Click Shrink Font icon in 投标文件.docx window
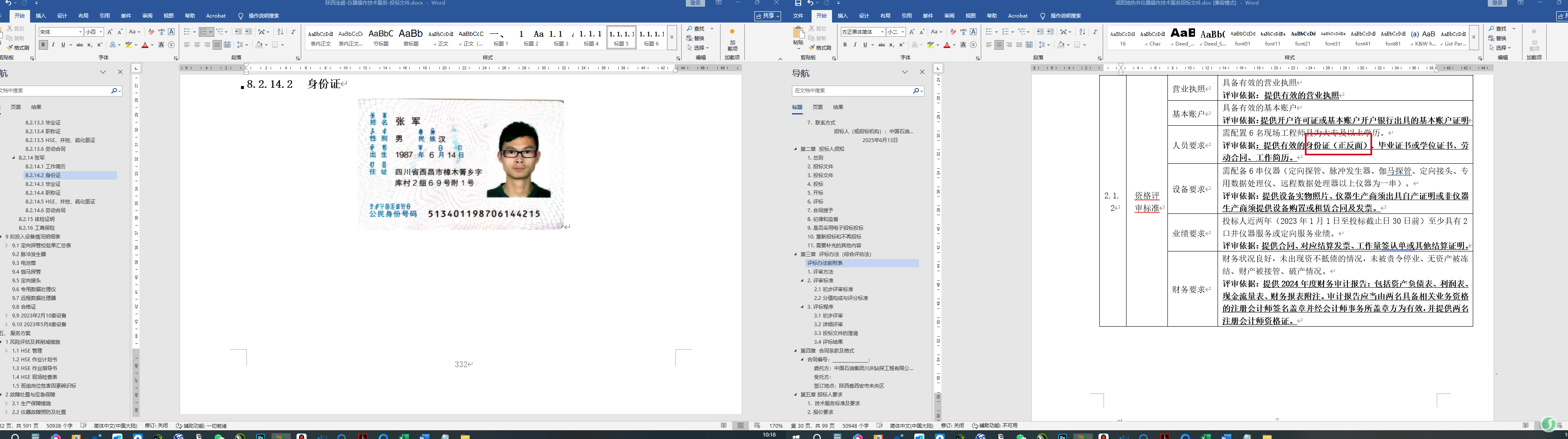 click(120, 32)
